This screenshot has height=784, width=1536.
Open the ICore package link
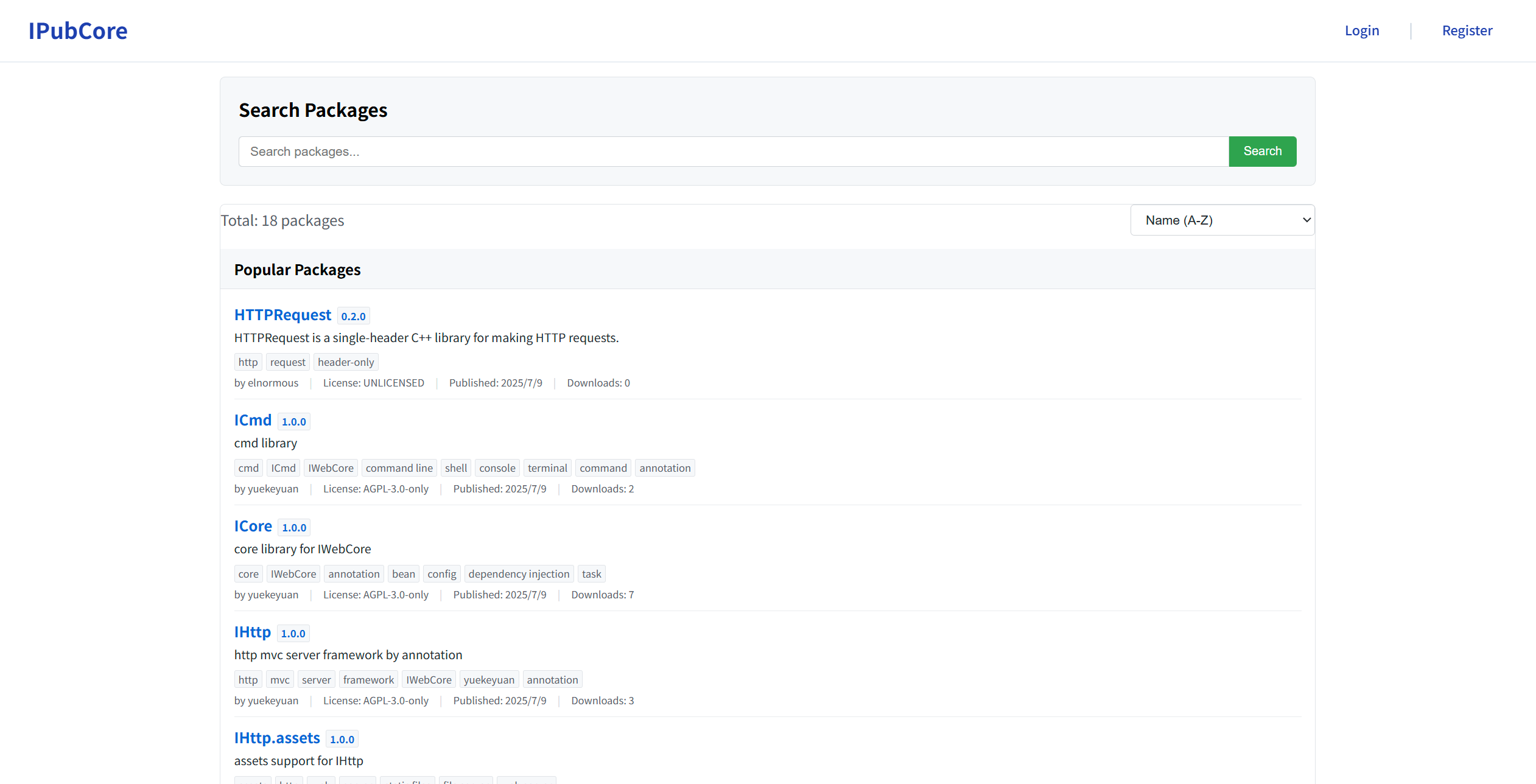(x=253, y=526)
